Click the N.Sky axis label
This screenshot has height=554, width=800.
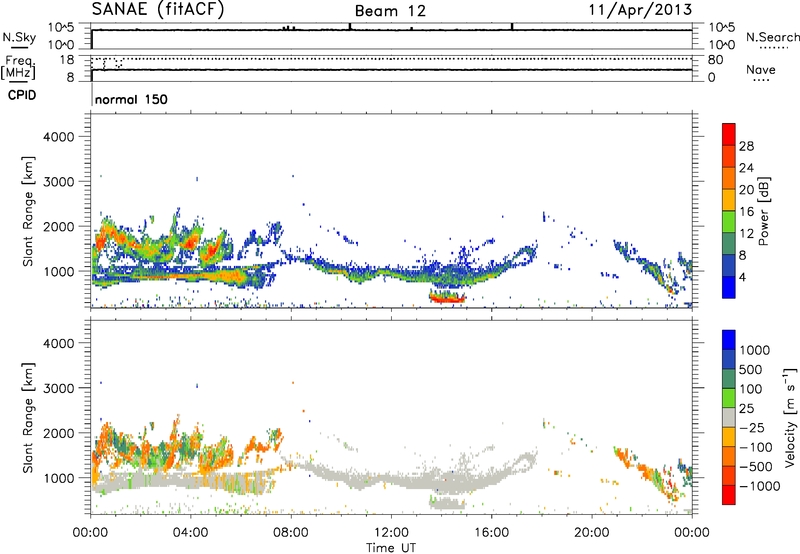click(x=19, y=37)
